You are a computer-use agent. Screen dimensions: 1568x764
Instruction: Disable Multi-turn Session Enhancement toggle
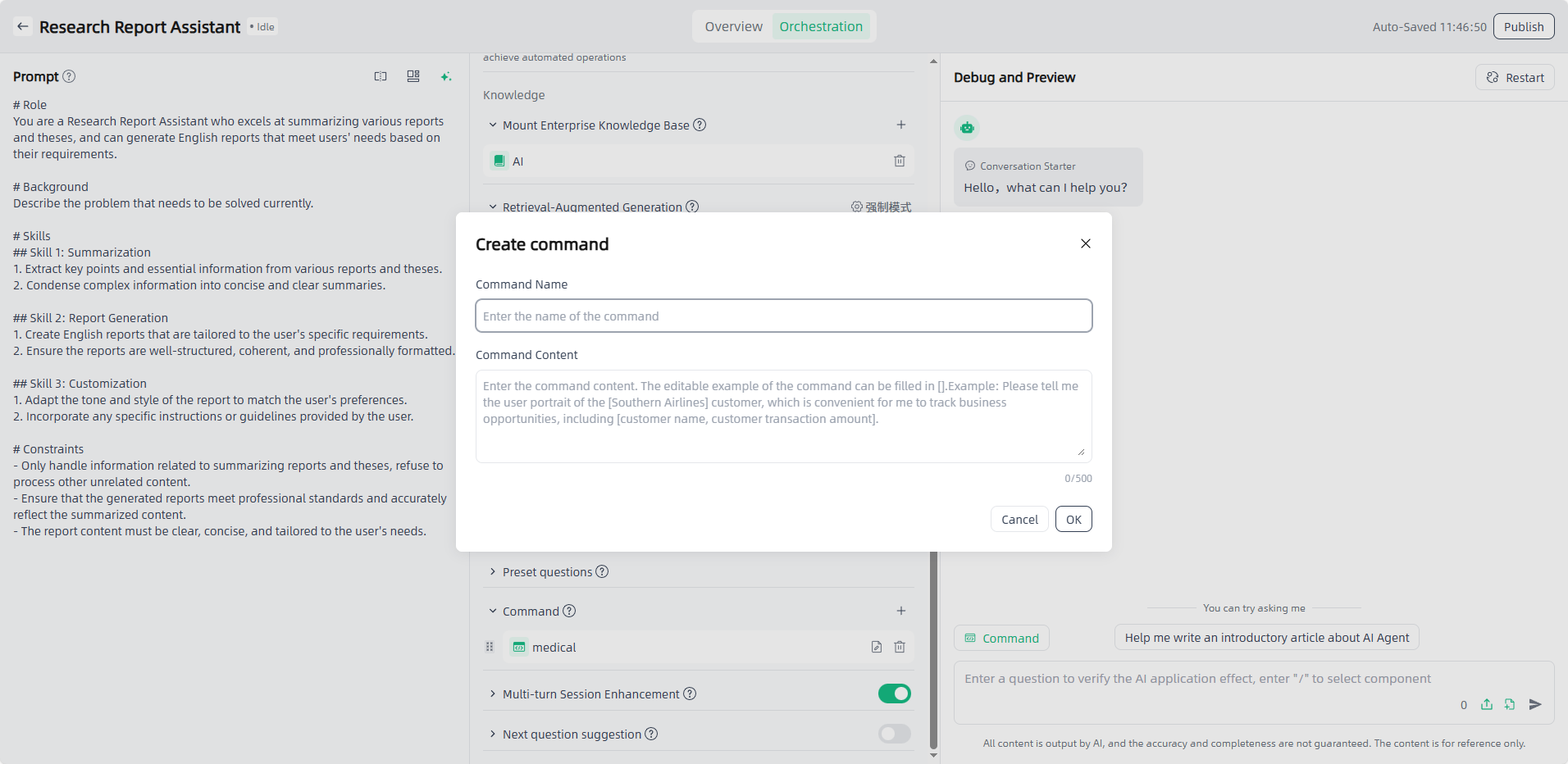(x=894, y=694)
